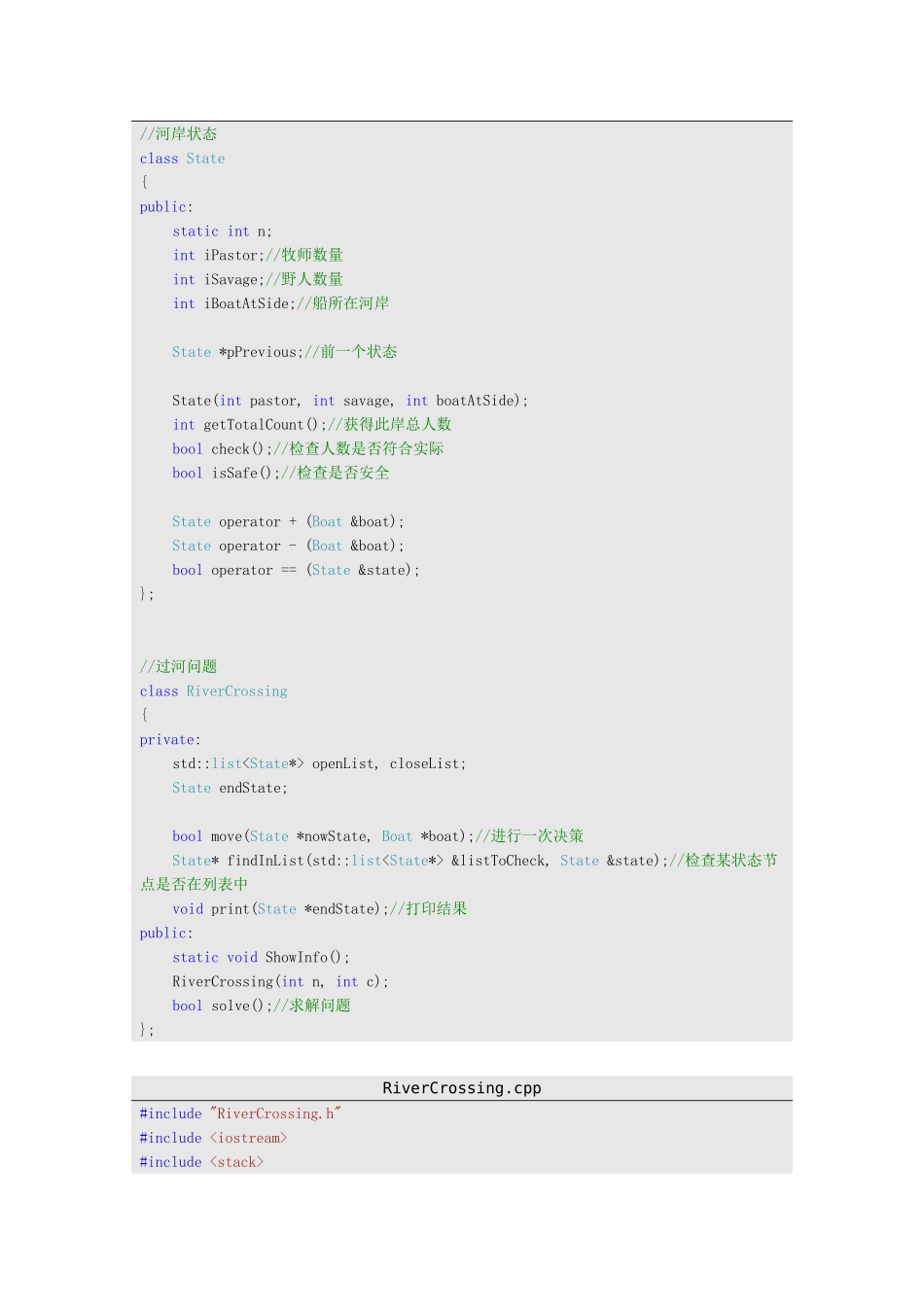Click the line "void print(State *endState);//打印结果"
Screen dimensions: 924x1307
(320, 909)
